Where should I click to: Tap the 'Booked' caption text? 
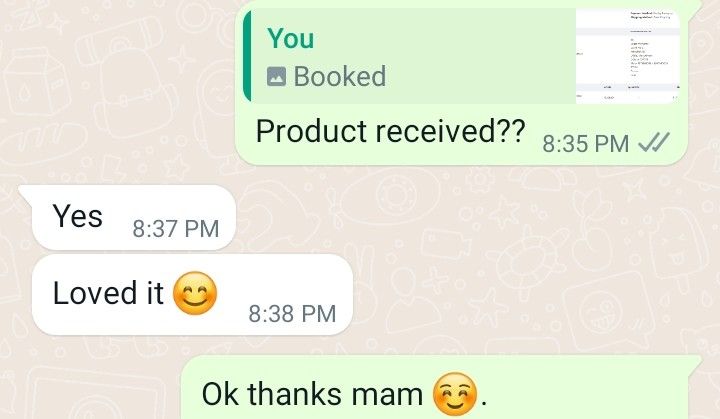[x=340, y=76]
